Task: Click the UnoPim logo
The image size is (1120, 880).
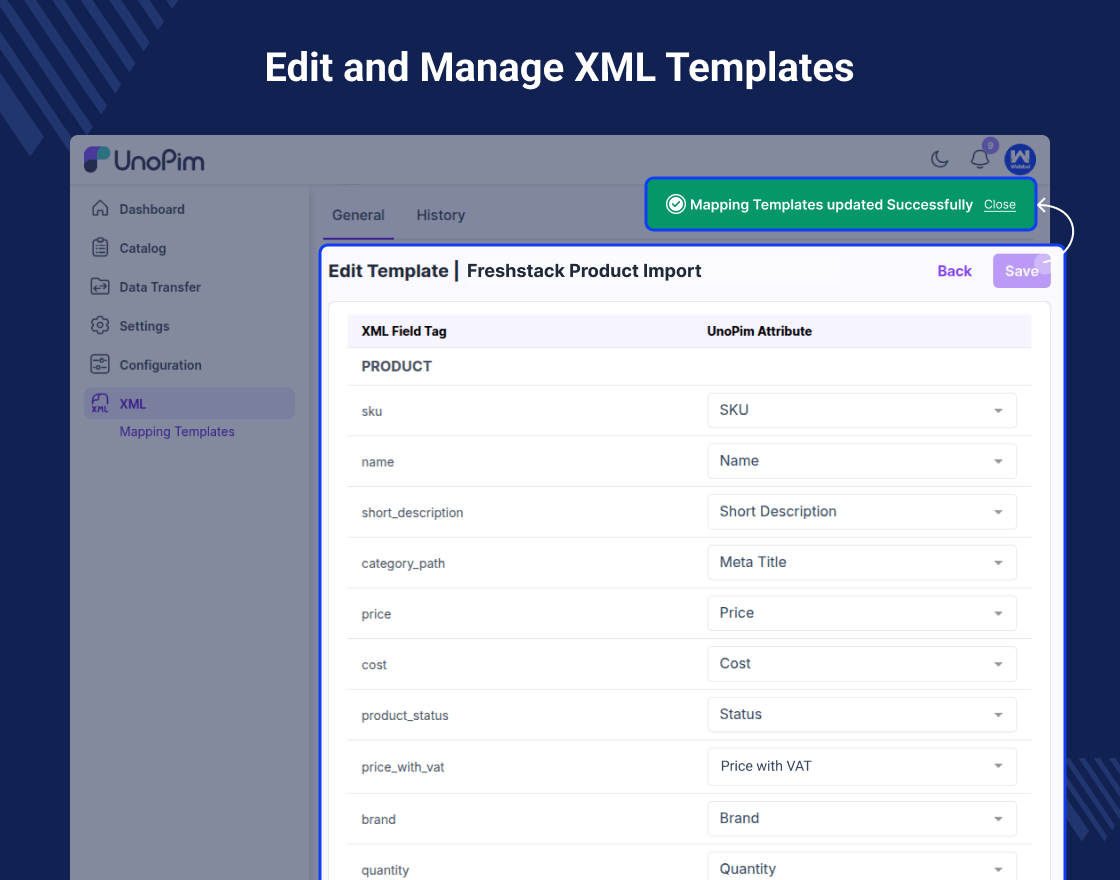Action: [x=144, y=160]
